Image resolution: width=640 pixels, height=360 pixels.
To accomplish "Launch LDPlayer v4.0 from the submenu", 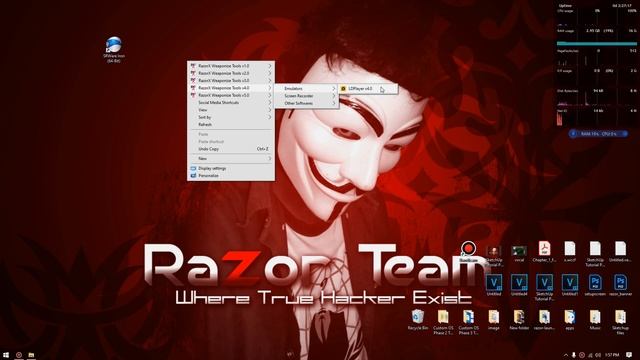I will coord(368,89).
